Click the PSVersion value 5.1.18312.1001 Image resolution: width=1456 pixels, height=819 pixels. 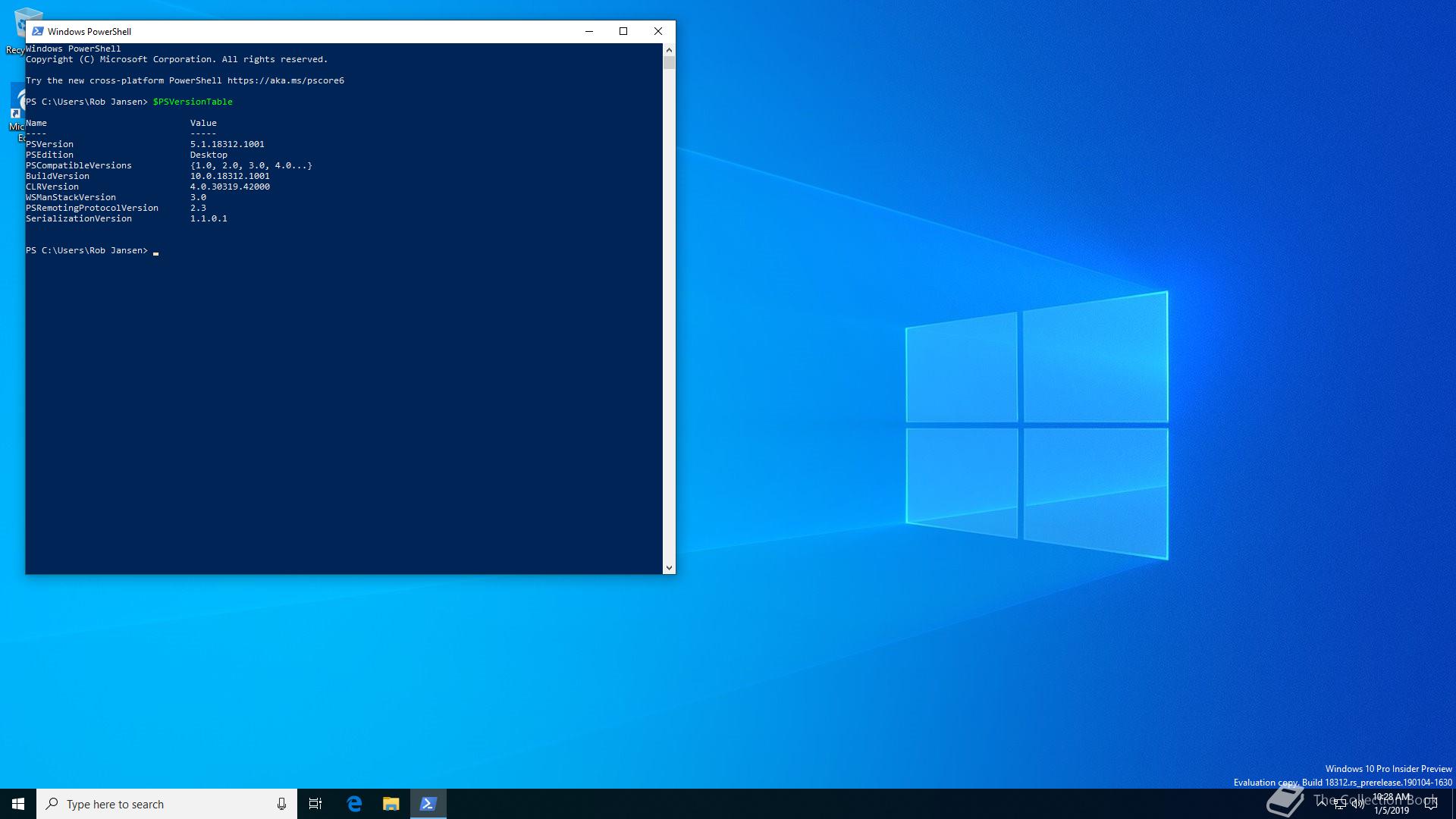[x=227, y=144]
